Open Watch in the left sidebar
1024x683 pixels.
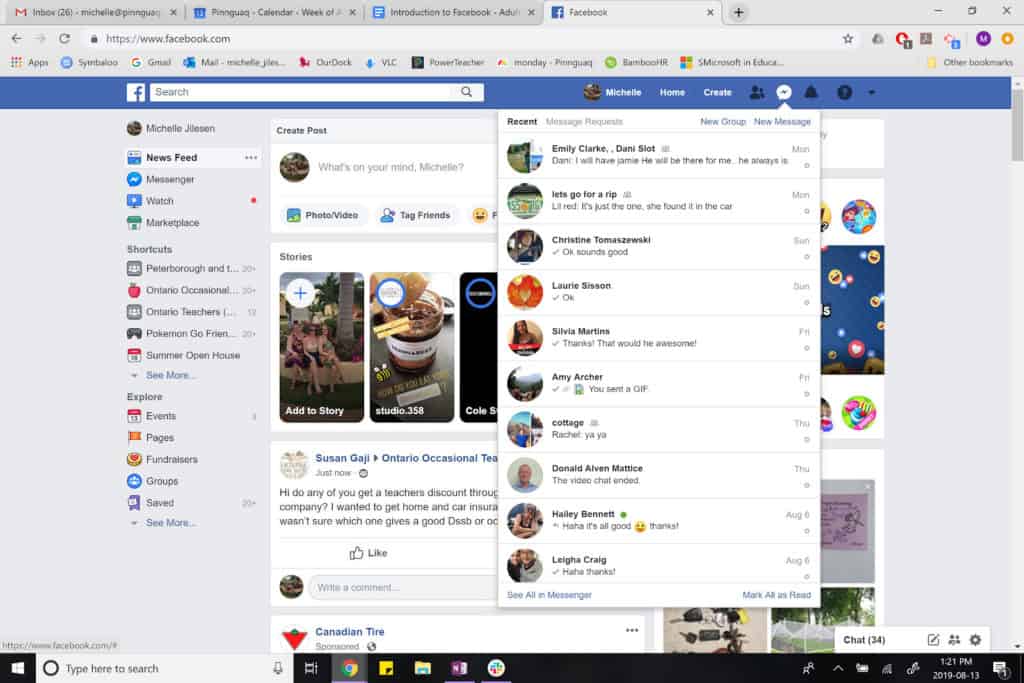point(150,200)
